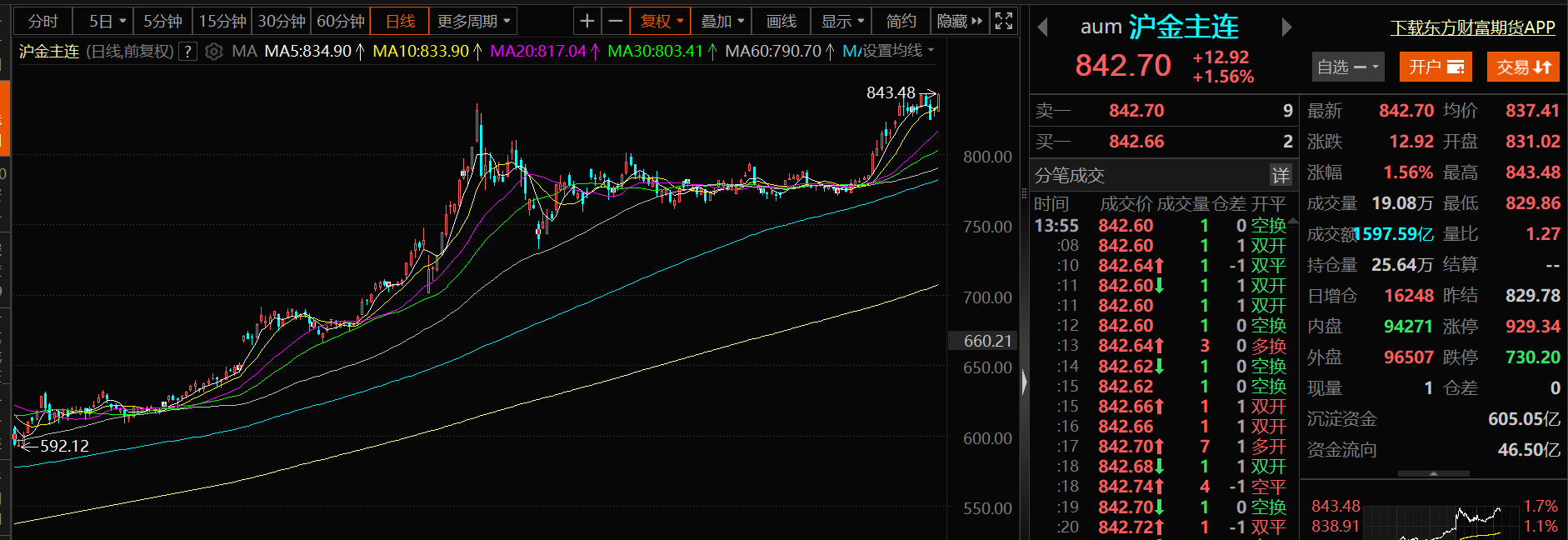Open the 显示 display dropdown

pos(842,21)
